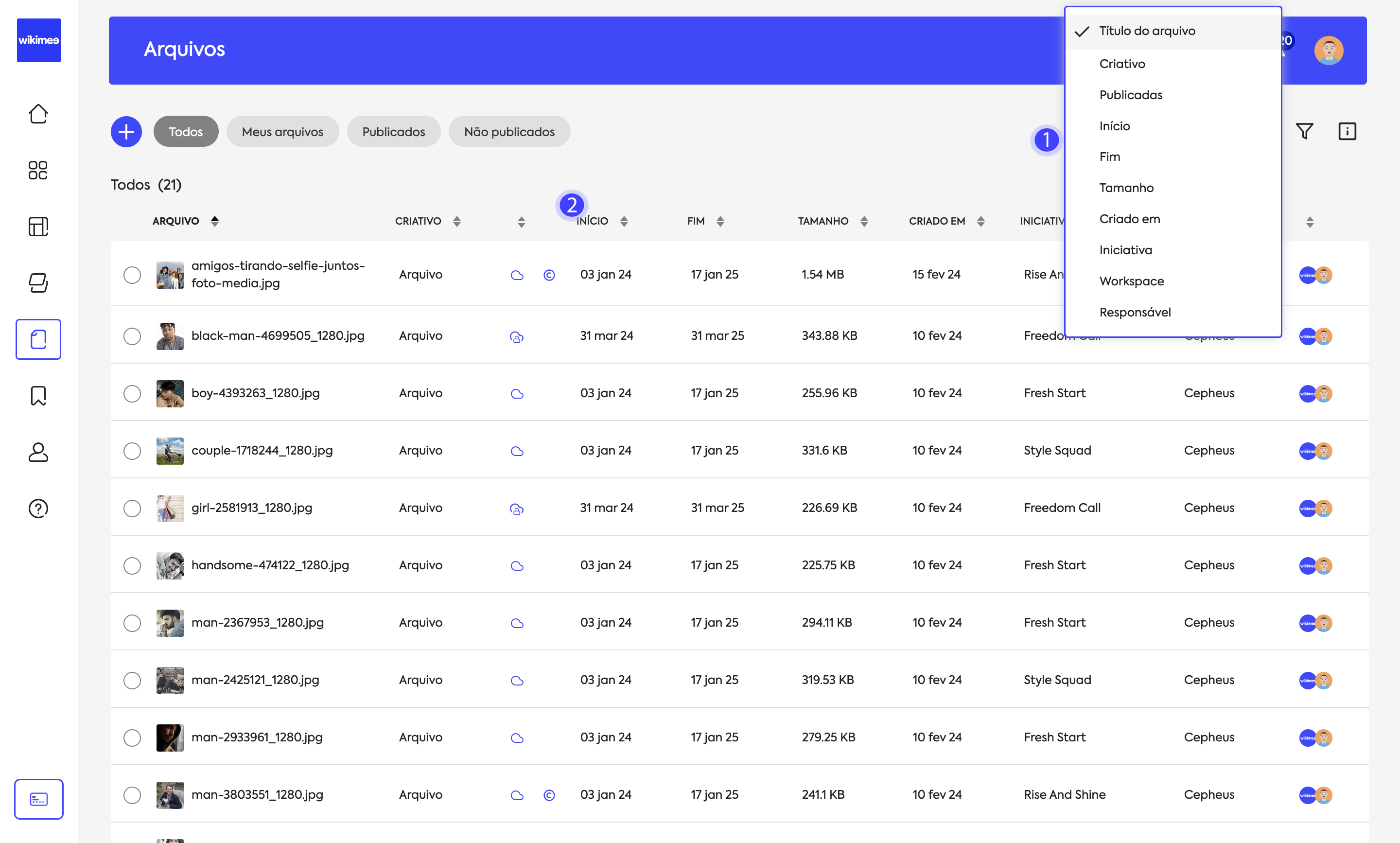Open the home icon in sidebar

click(x=38, y=114)
